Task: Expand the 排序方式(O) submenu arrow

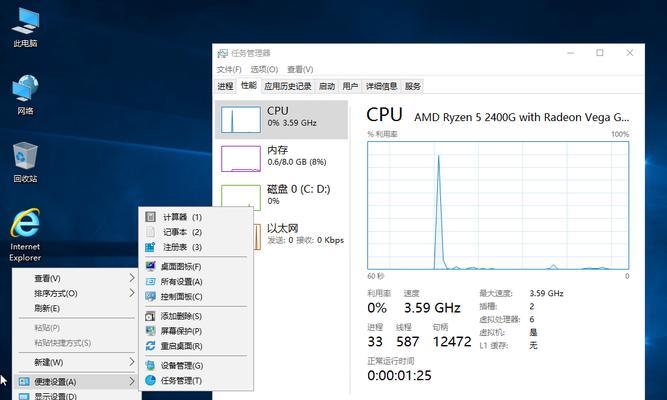Action: (132, 293)
